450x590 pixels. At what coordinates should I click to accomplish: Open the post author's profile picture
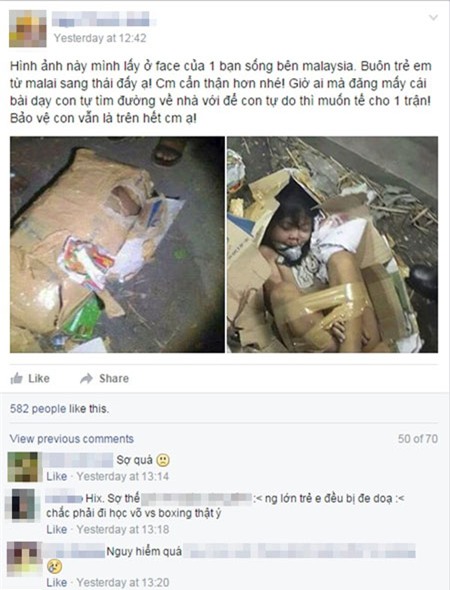pos(27,28)
